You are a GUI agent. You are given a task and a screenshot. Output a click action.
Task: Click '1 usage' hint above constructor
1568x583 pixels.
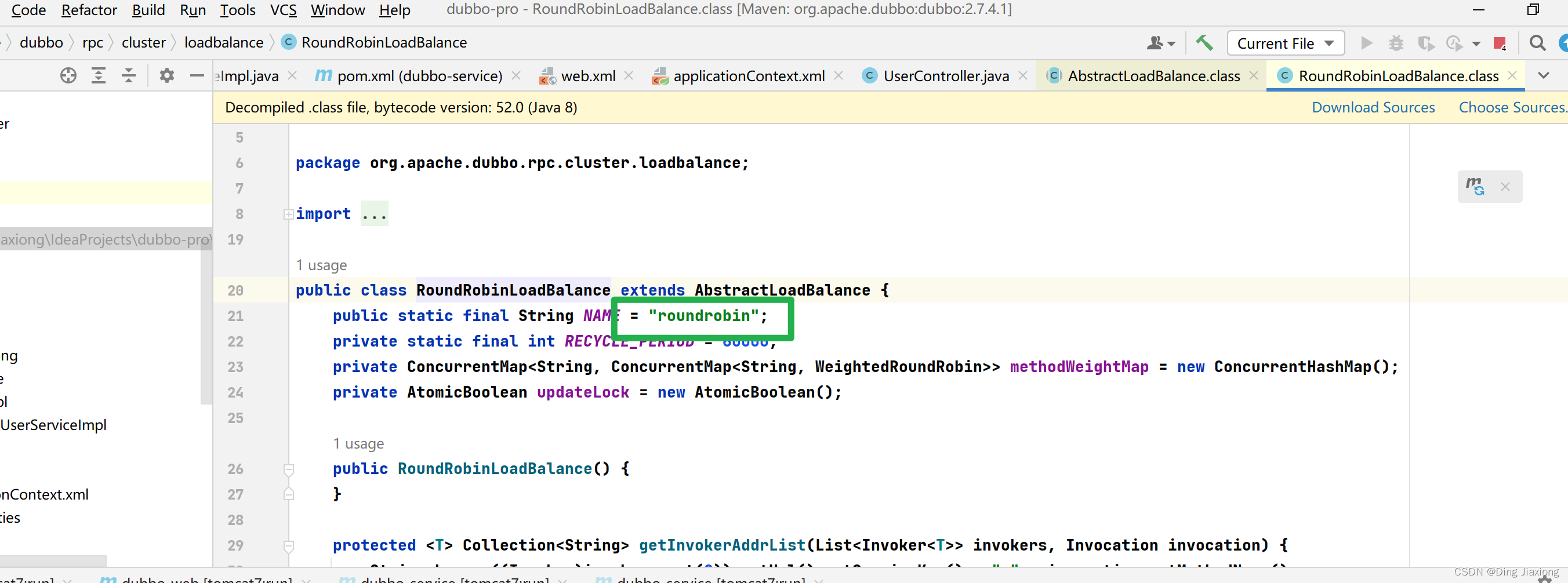pyautogui.click(x=358, y=444)
